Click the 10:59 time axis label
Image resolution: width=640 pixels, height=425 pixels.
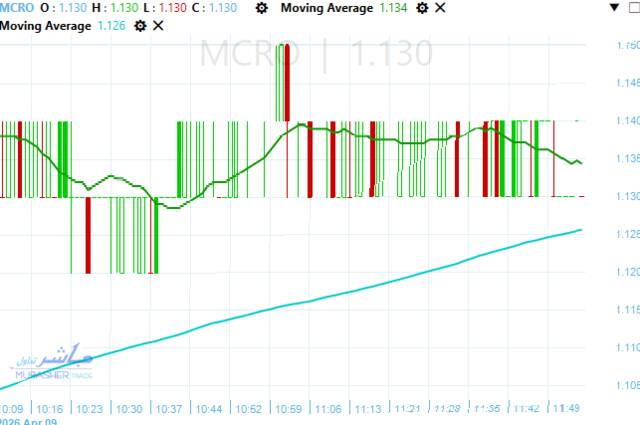point(287,408)
